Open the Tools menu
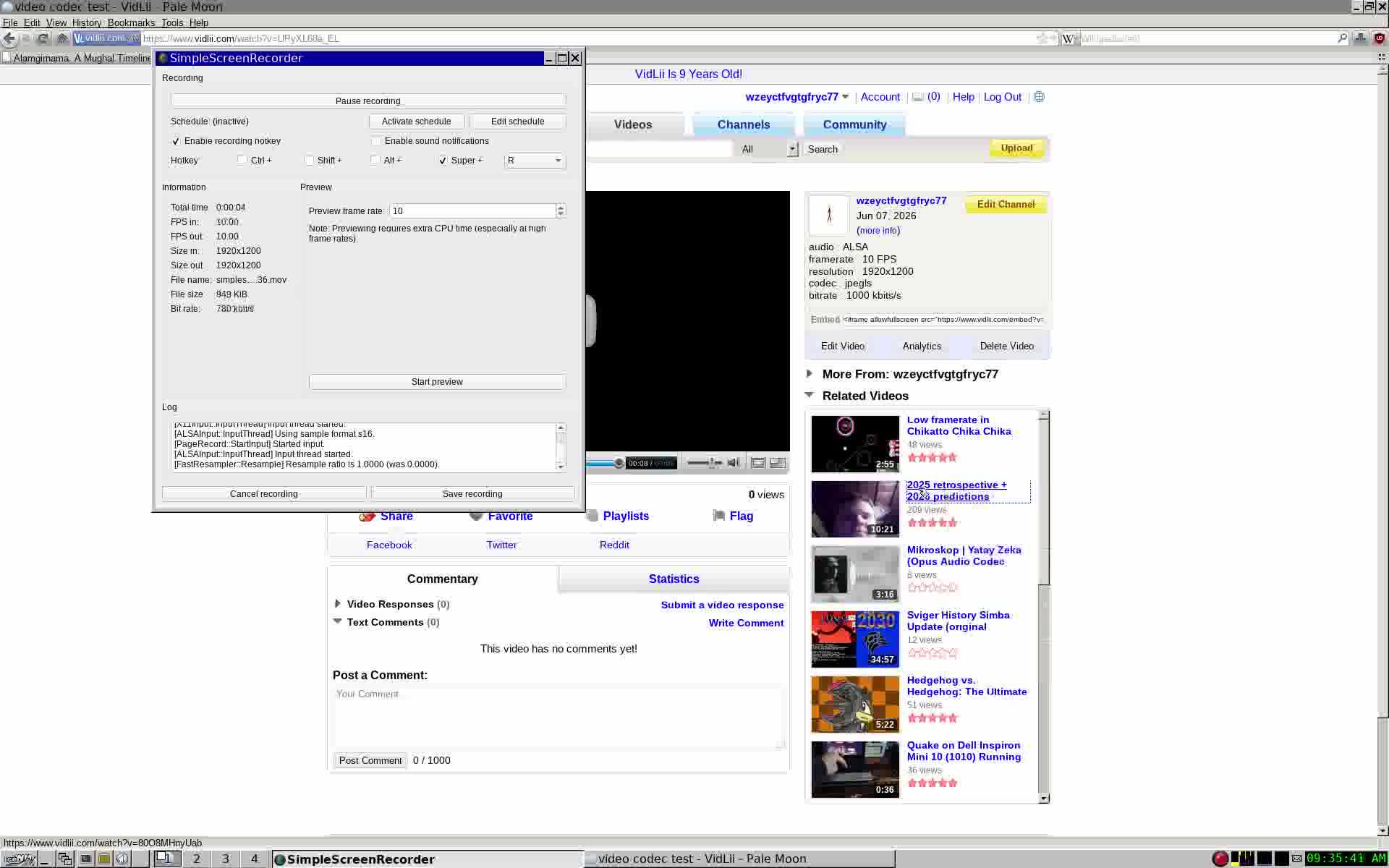Image resolution: width=1389 pixels, height=868 pixels. click(x=172, y=23)
